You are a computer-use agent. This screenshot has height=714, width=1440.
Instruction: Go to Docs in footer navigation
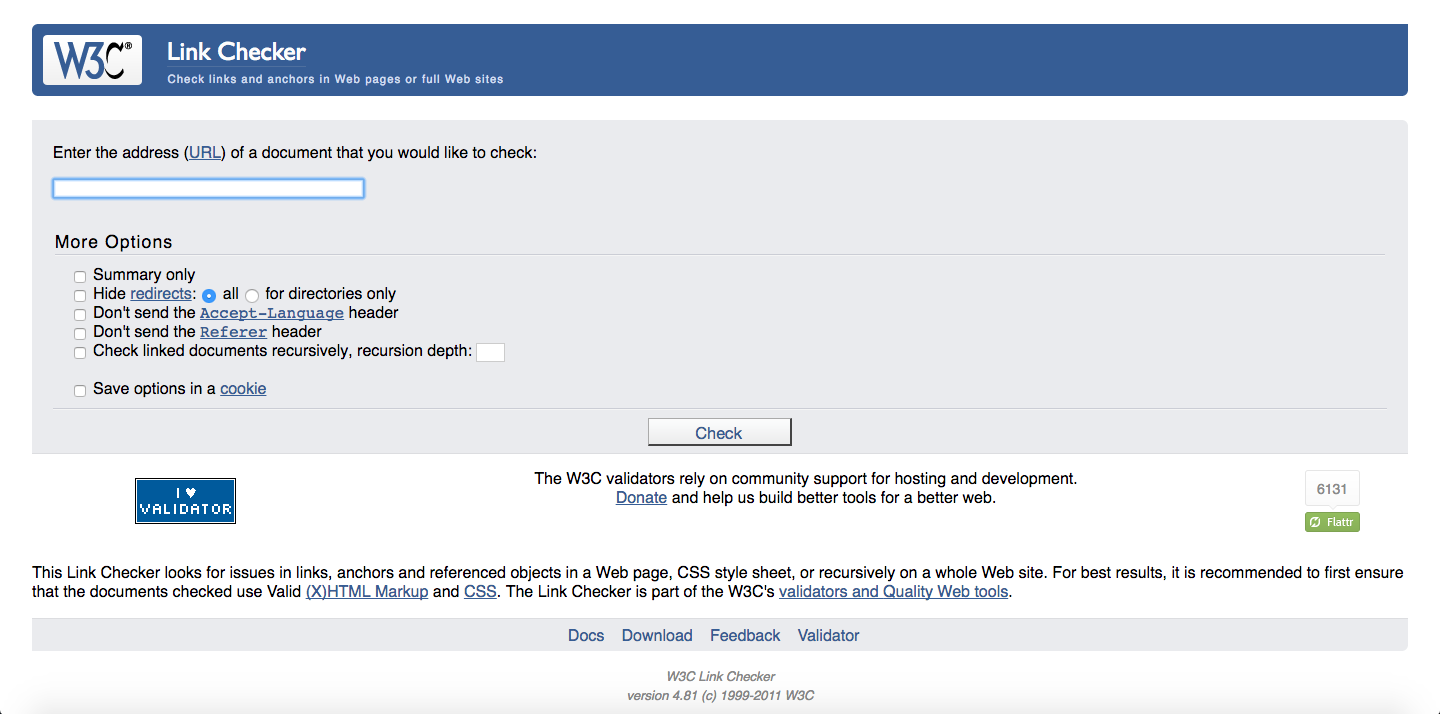pyautogui.click(x=586, y=636)
